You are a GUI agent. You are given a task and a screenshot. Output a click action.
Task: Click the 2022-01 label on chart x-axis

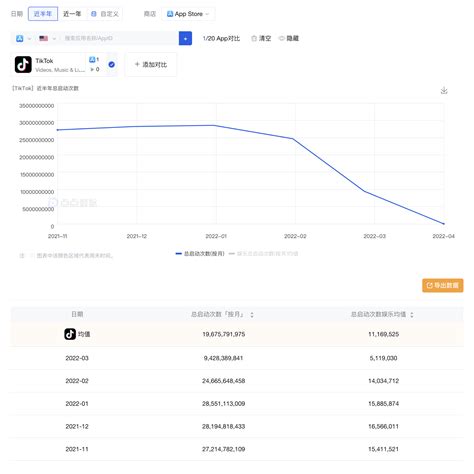pos(216,236)
